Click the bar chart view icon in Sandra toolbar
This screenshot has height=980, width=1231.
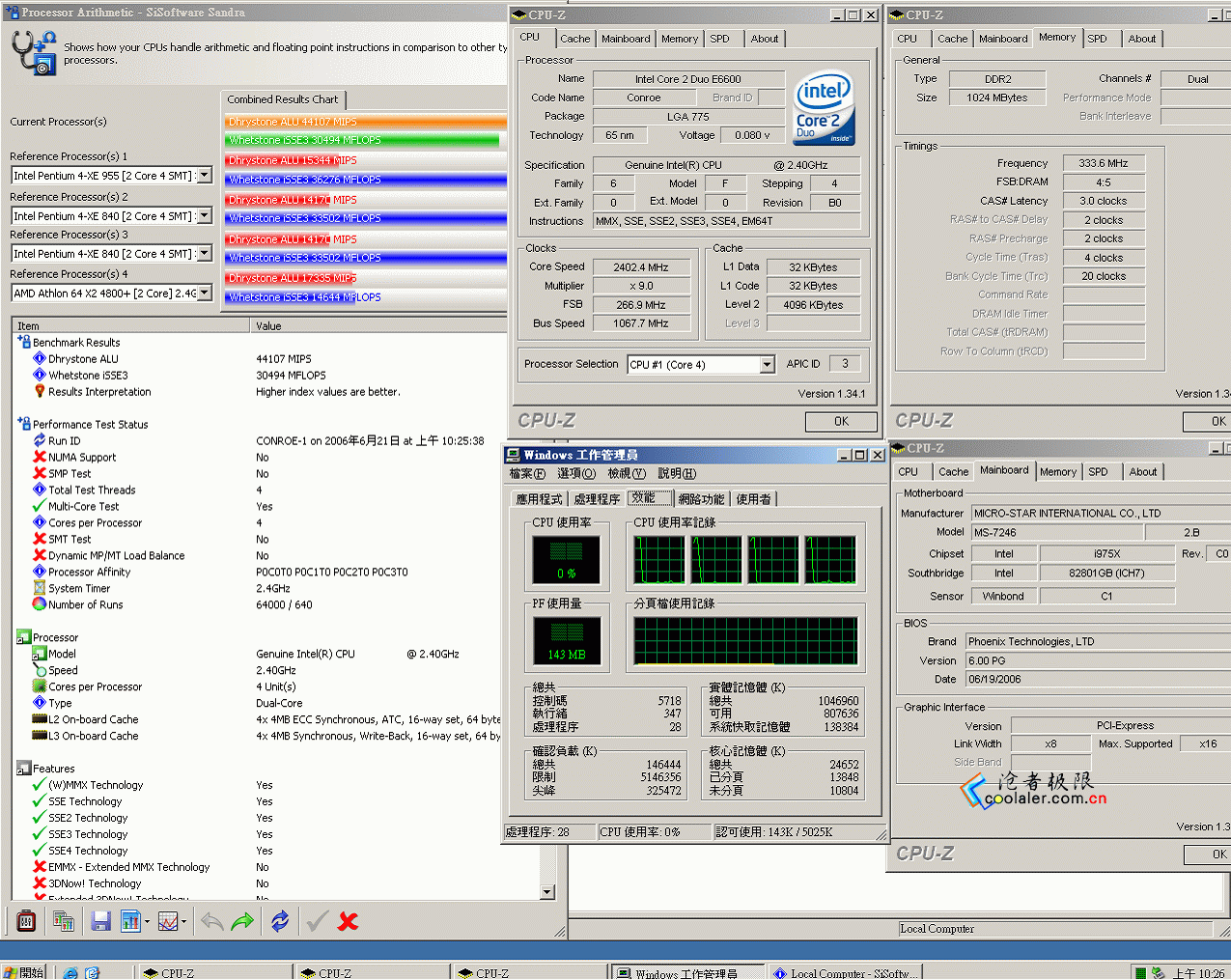130,922
